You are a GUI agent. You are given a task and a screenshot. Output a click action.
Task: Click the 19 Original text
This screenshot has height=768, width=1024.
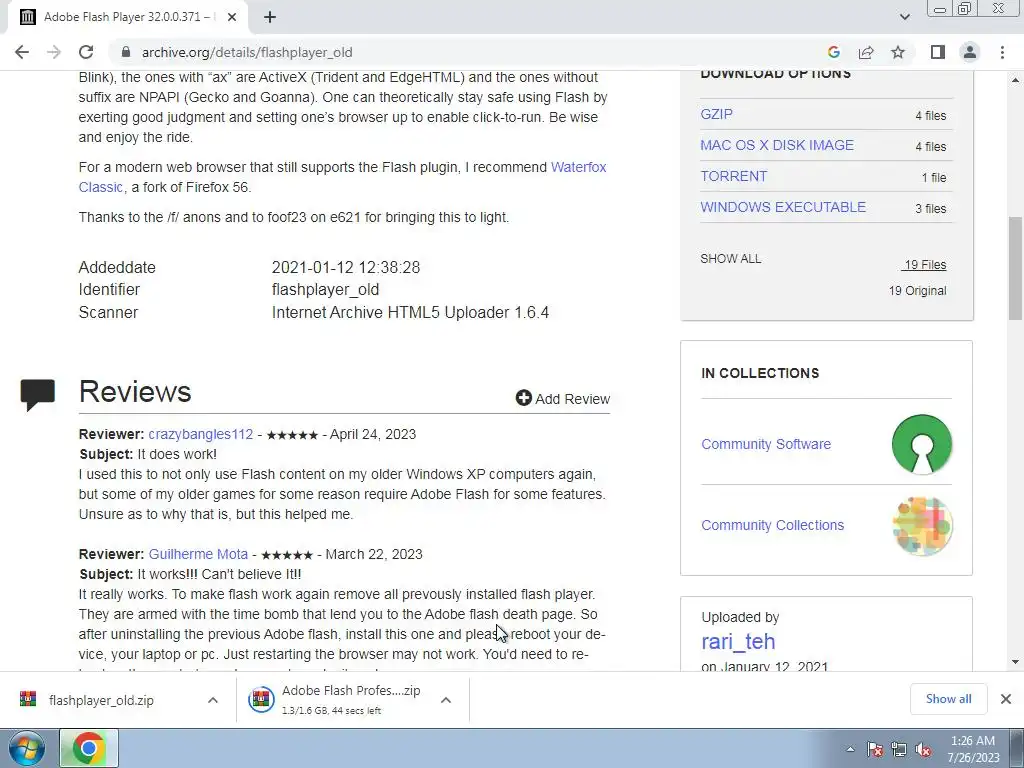tap(917, 291)
